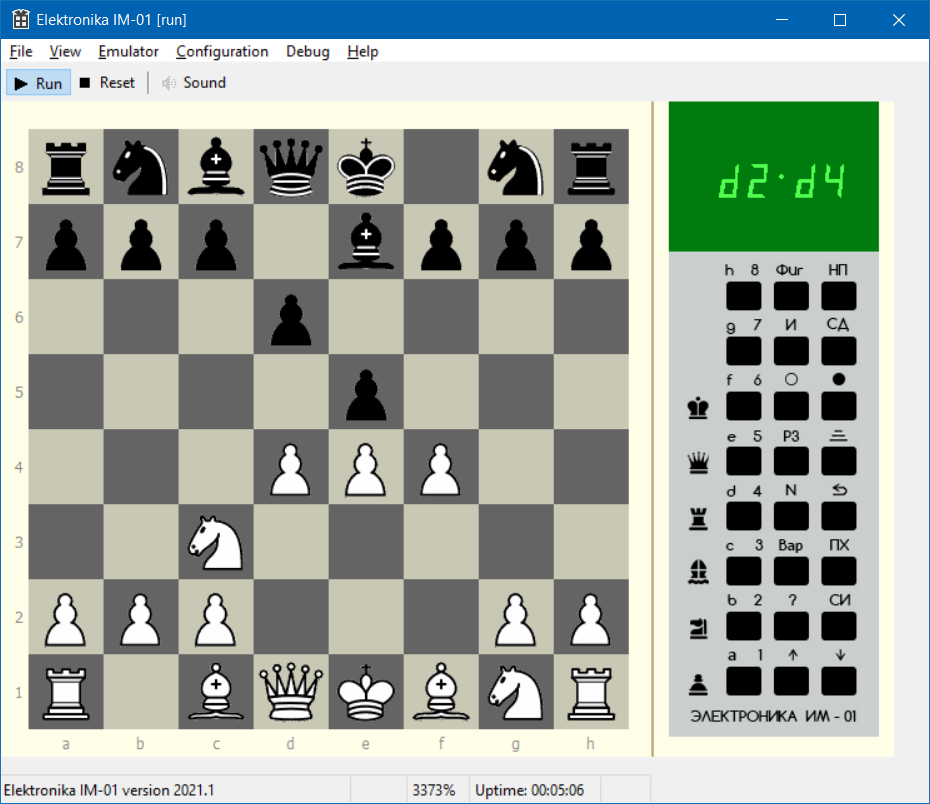Screen dimensions: 930x804
Task: Open the View menu
Action: pyautogui.click(x=65, y=52)
